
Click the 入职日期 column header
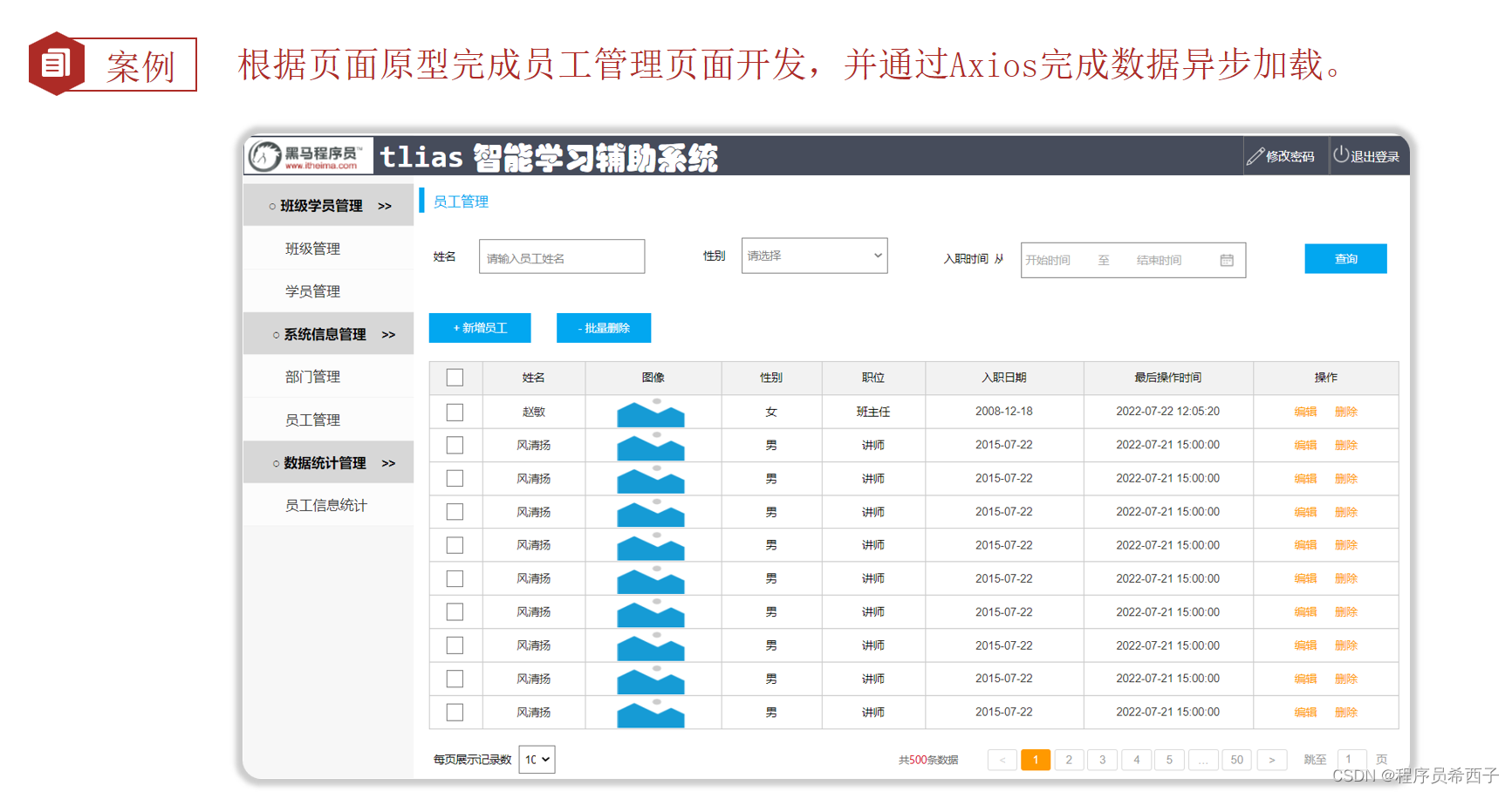coord(1003,378)
